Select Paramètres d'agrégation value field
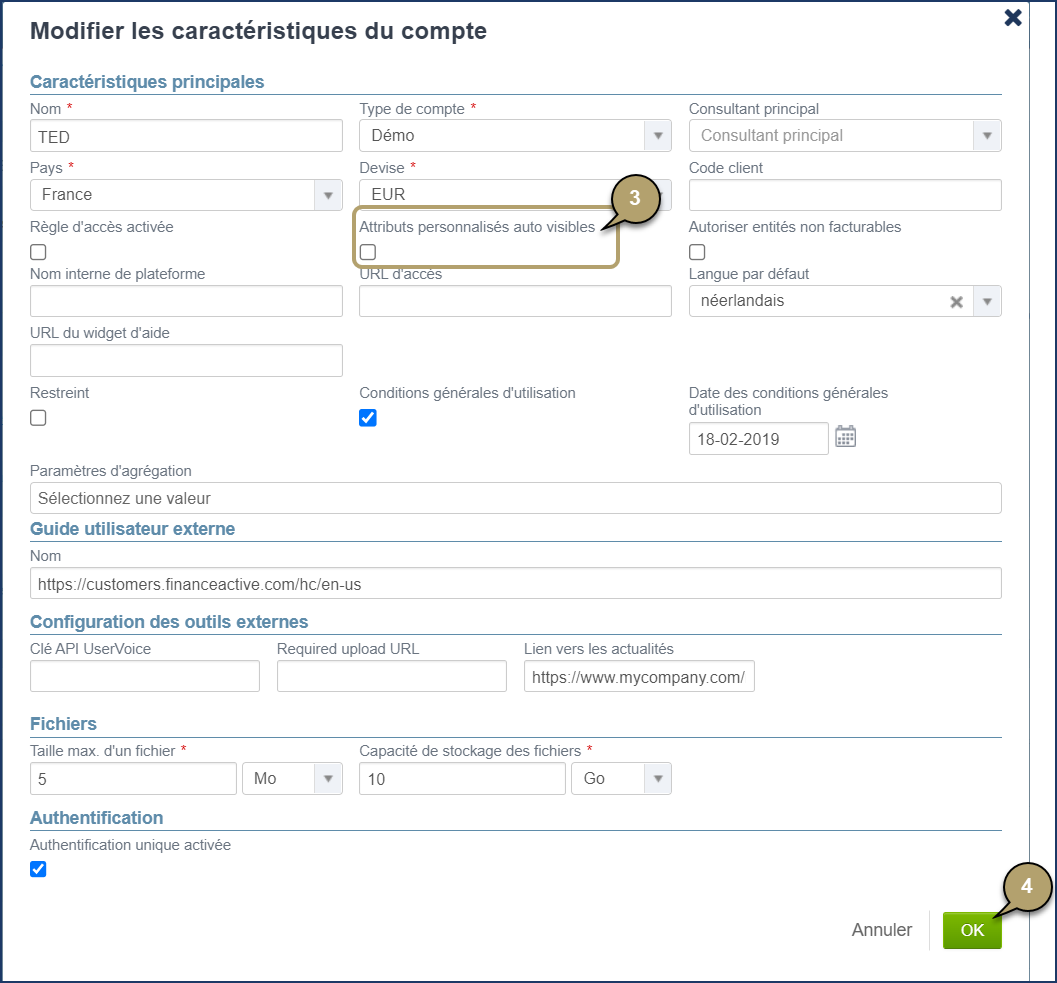 515,498
